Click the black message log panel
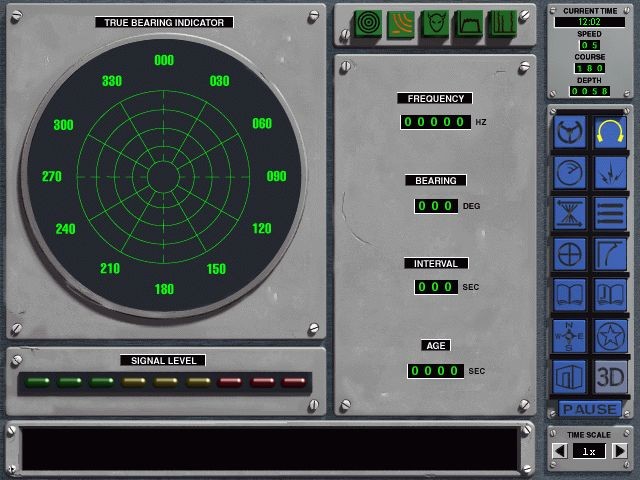The image size is (640, 480). coord(269,449)
